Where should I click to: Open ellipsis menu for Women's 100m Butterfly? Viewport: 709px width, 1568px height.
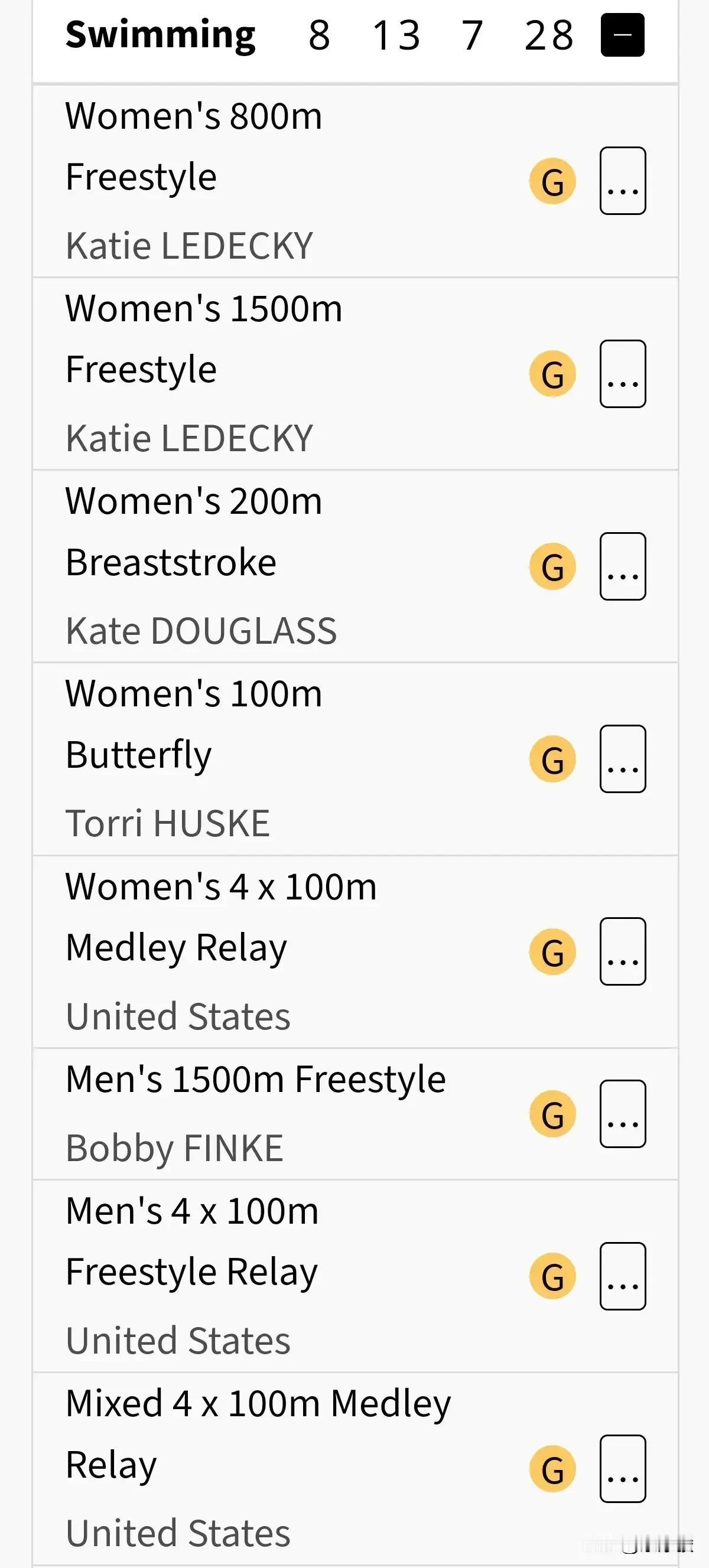[623, 759]
